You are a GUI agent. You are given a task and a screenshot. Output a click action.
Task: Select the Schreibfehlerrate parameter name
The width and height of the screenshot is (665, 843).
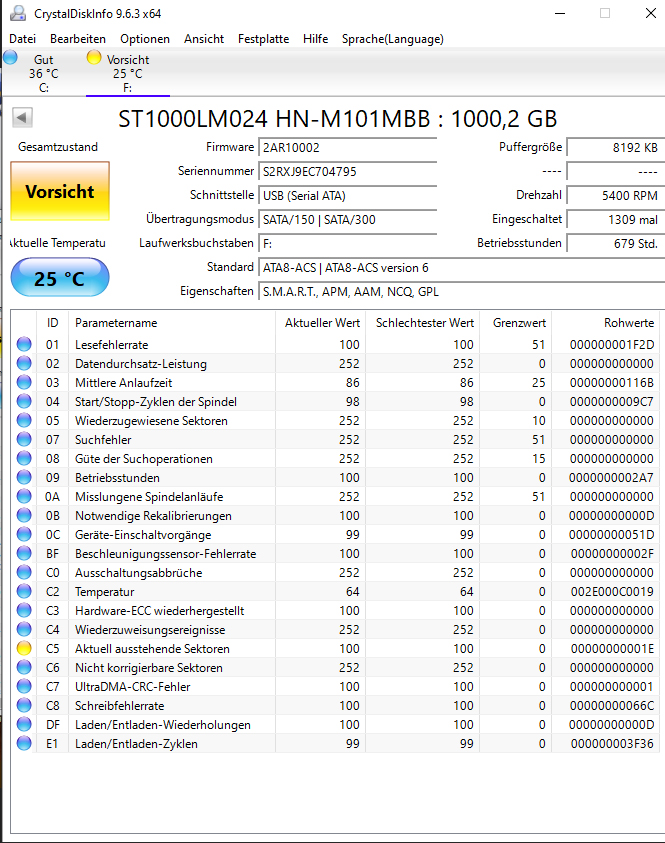(x=119, y=706)
